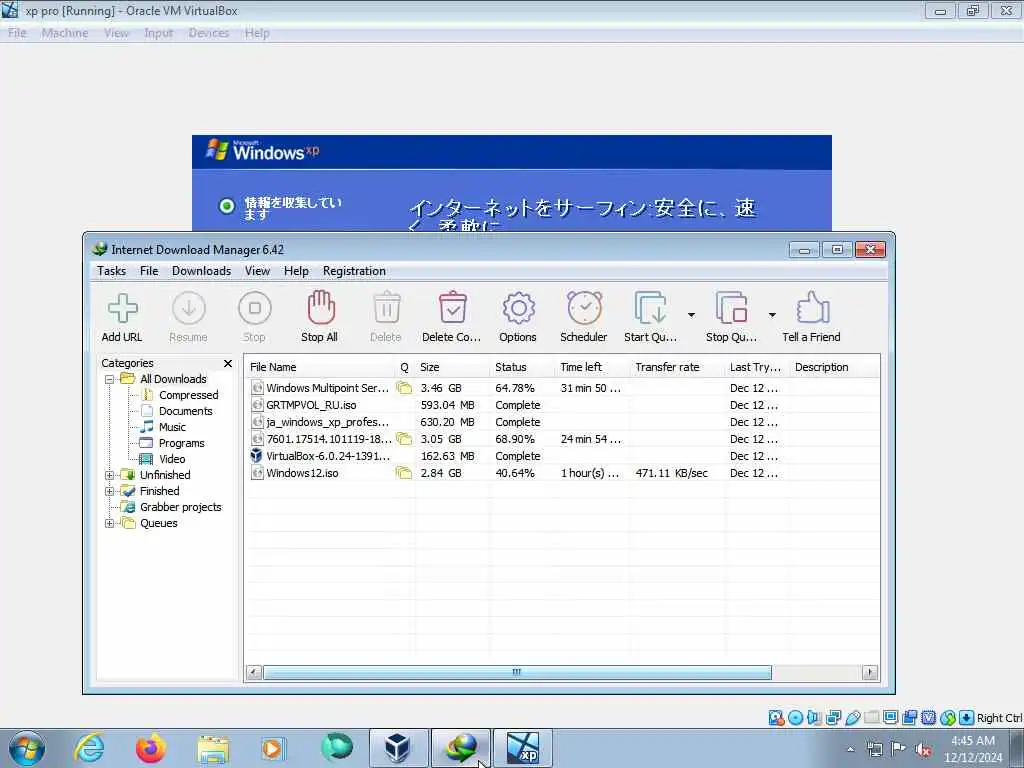Click the Delete trash icon
Image resolution: width=1024 pixels, height=768 pixels.
tap(387, 308)
